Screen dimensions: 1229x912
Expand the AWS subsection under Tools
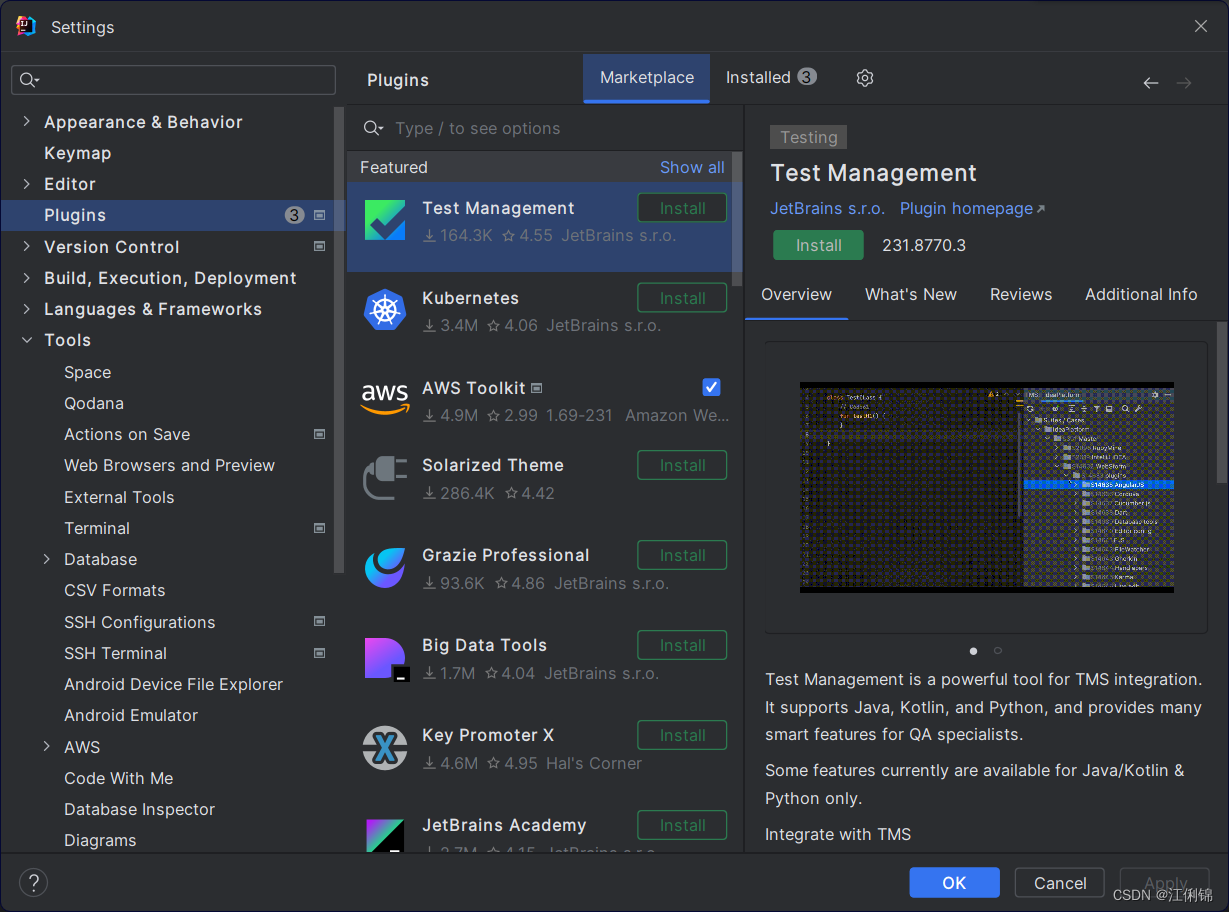pos(46,747)
